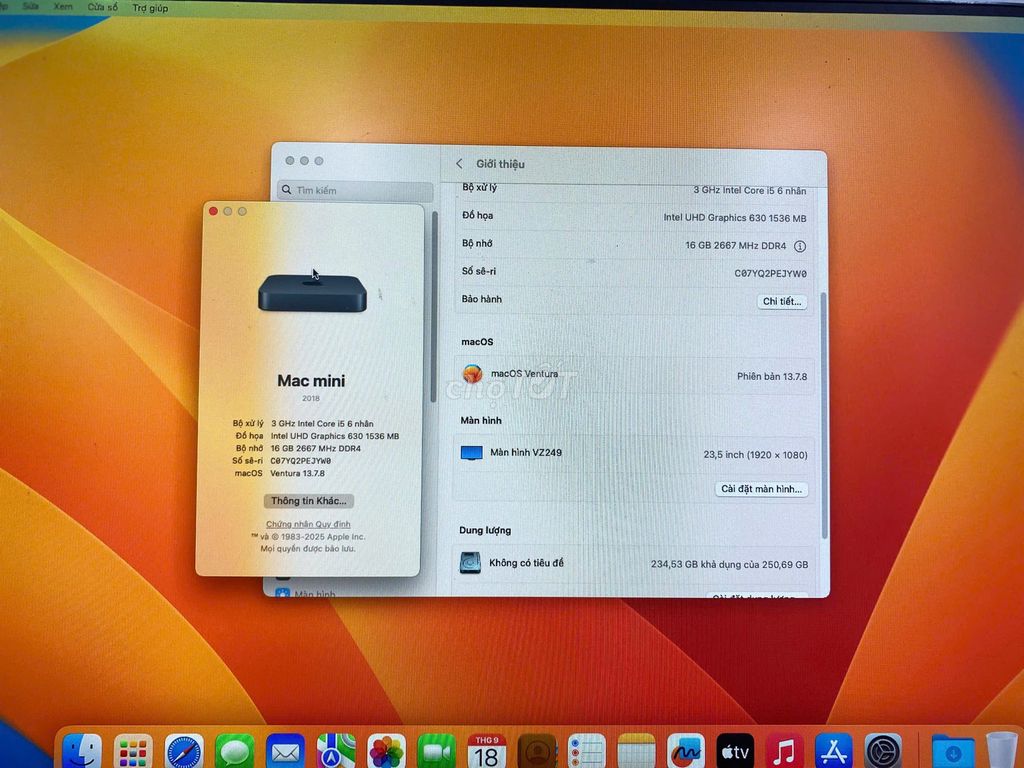
Task: Open the Sửa menu in menu bar
Action: (x=30, y=6)
